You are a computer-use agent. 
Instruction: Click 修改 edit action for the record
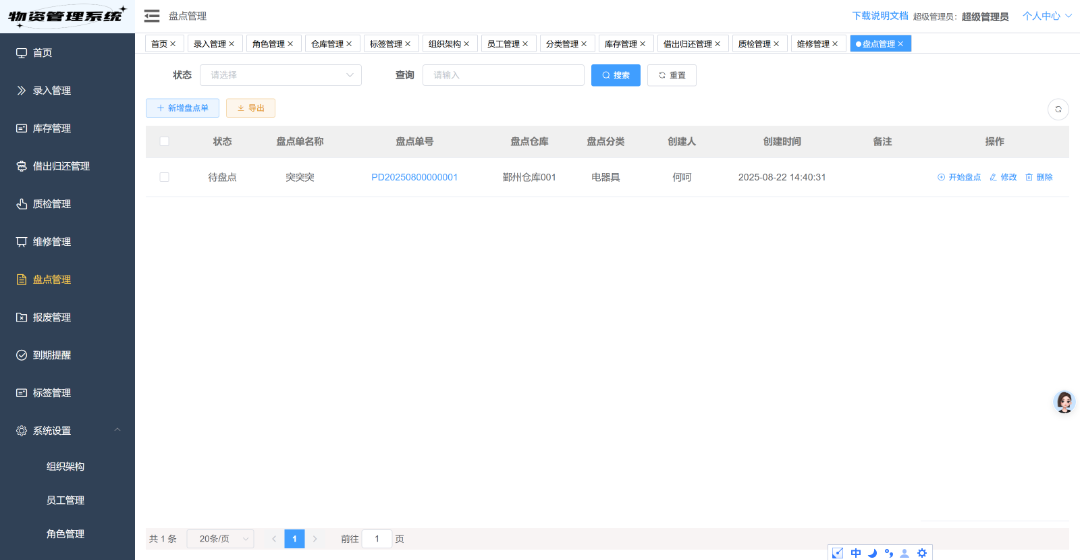tap(1003, 177)
